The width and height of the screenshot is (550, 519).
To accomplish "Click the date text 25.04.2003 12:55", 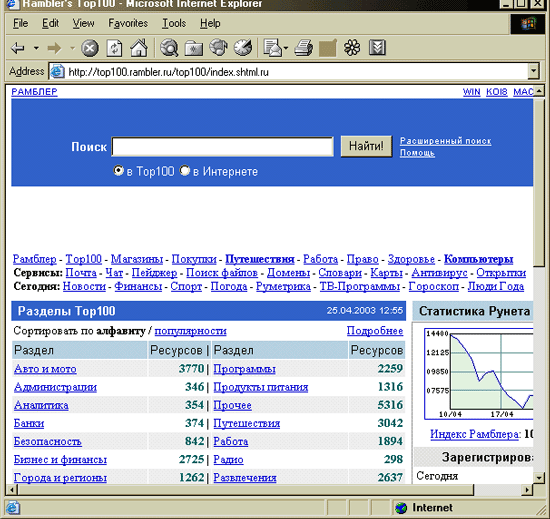I will [365, 310].
